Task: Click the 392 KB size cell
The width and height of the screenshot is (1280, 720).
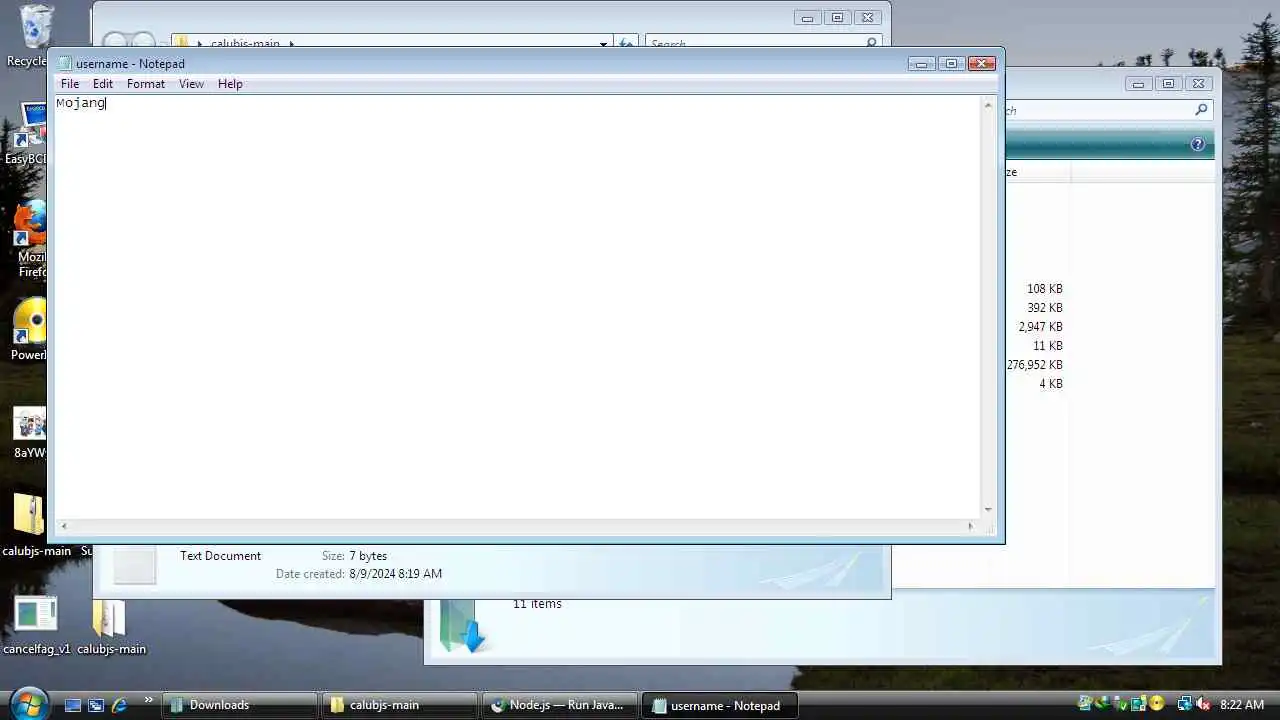Action: (1044, 308)
